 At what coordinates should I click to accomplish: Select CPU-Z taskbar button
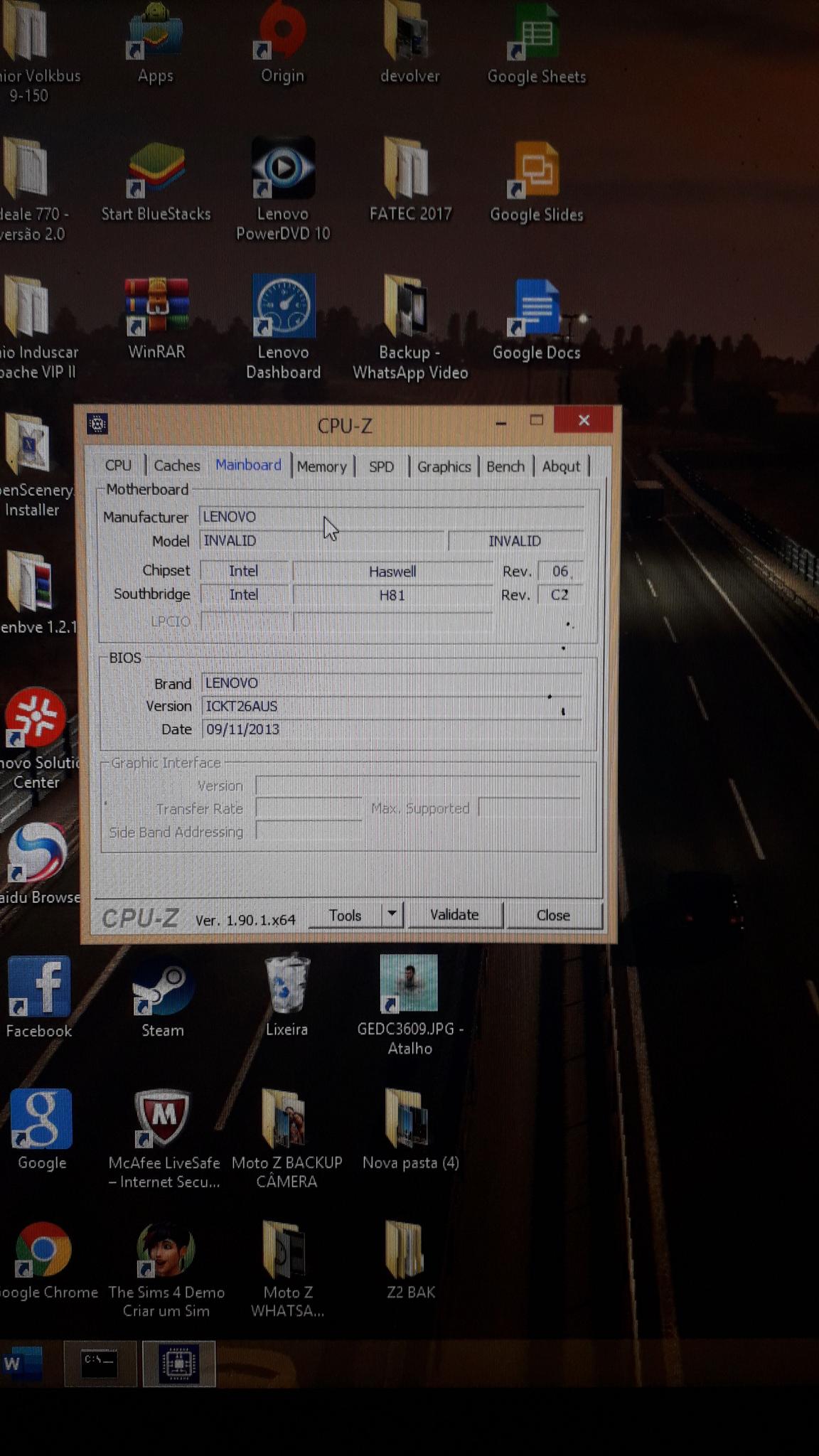[x=178, y=1364]
